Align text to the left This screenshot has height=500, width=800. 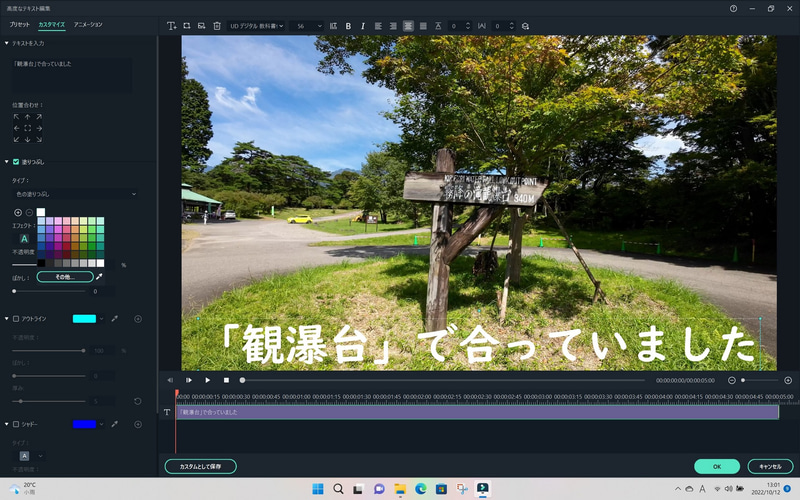coord(378,26)
